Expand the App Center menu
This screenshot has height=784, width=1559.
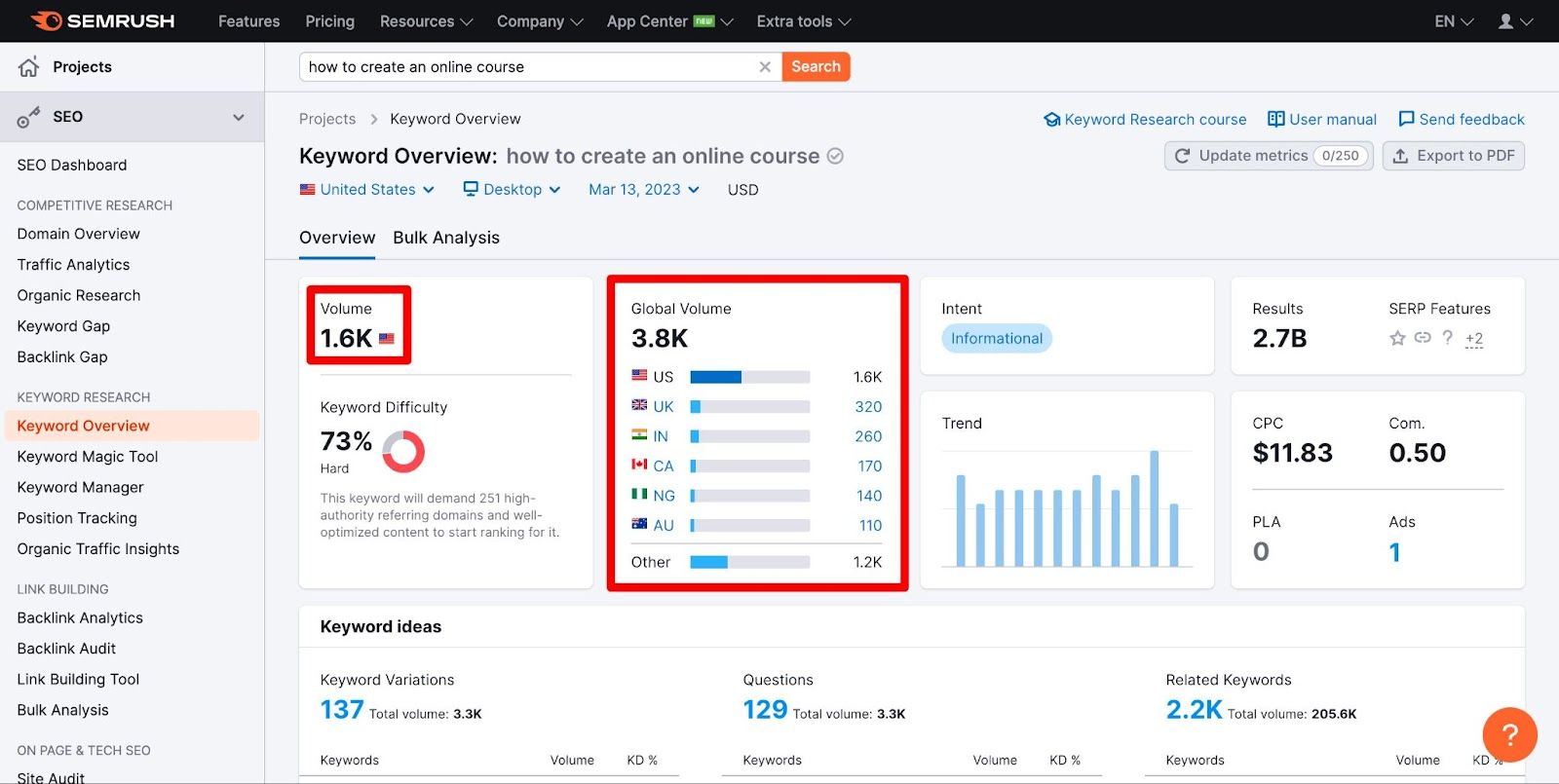(669, 20)
